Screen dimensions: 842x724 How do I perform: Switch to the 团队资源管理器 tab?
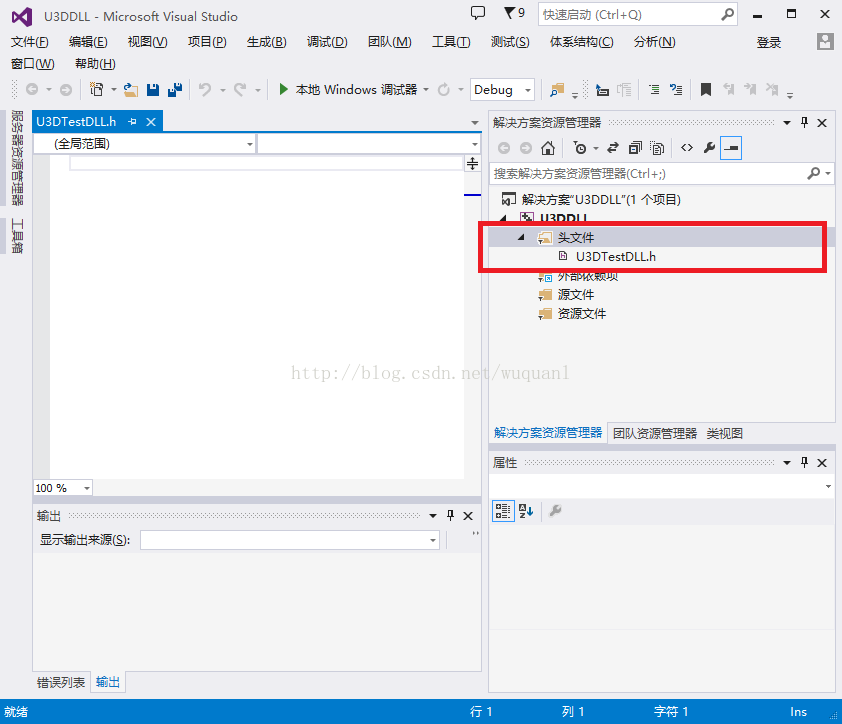tap(655, 433)
